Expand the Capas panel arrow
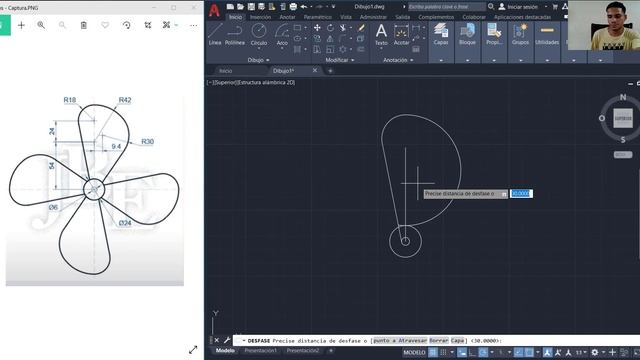The height and width of the screenshot is (360, 640). pyautogui.click(x=441, y=60)
